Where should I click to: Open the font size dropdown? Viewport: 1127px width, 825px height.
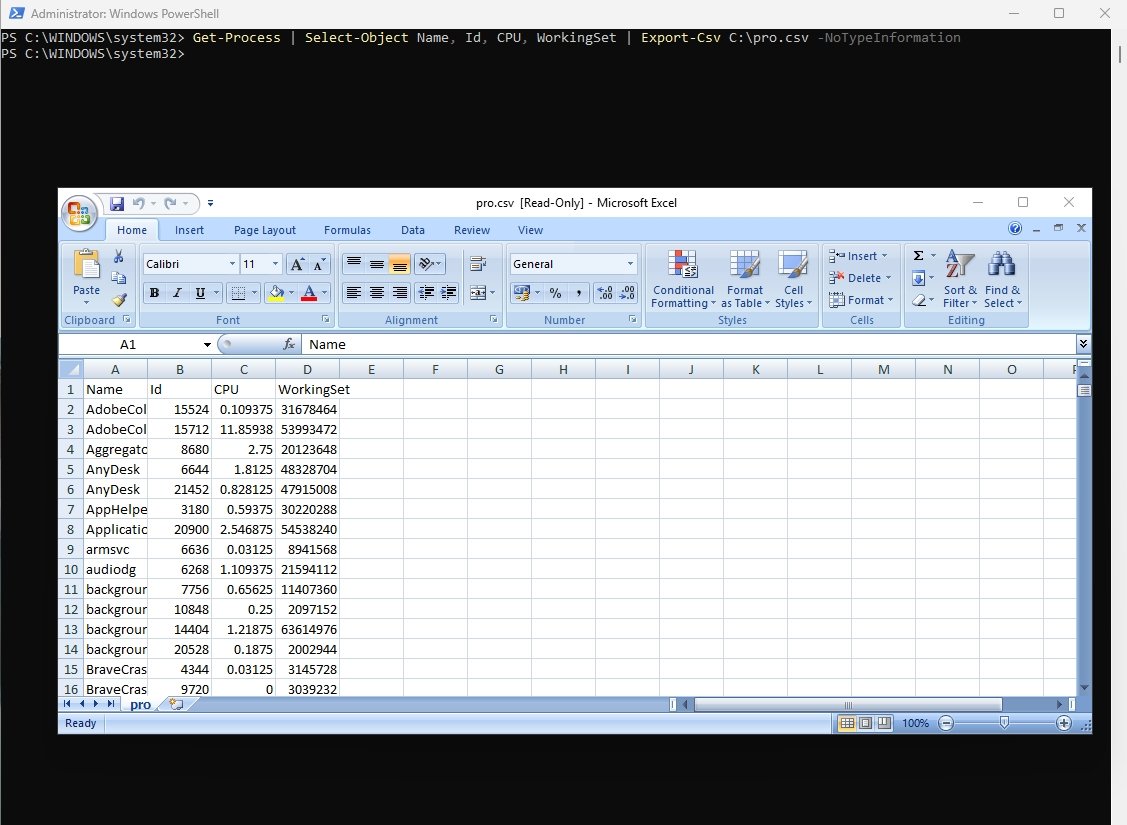275,264
